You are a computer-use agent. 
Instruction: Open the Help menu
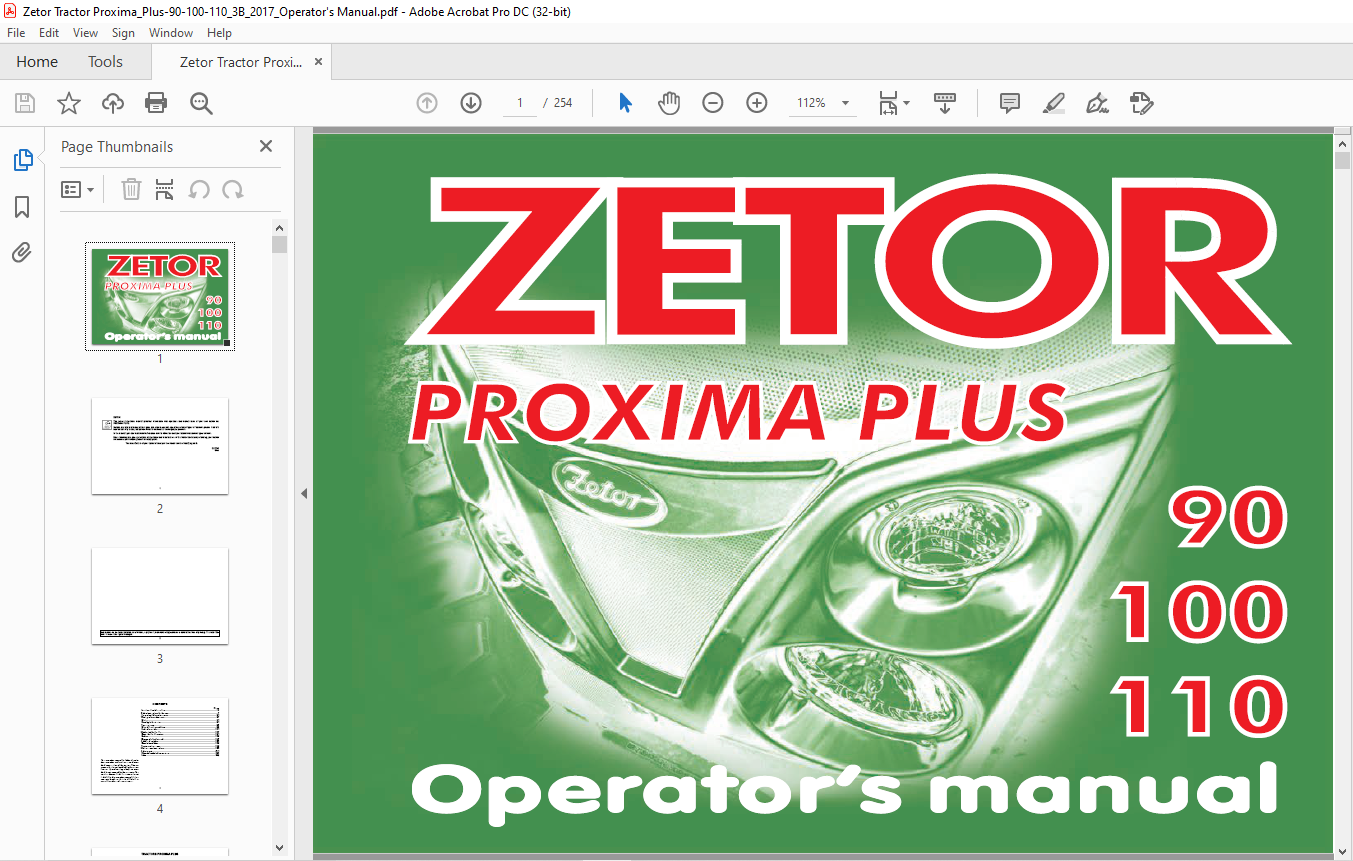(219, 33)
